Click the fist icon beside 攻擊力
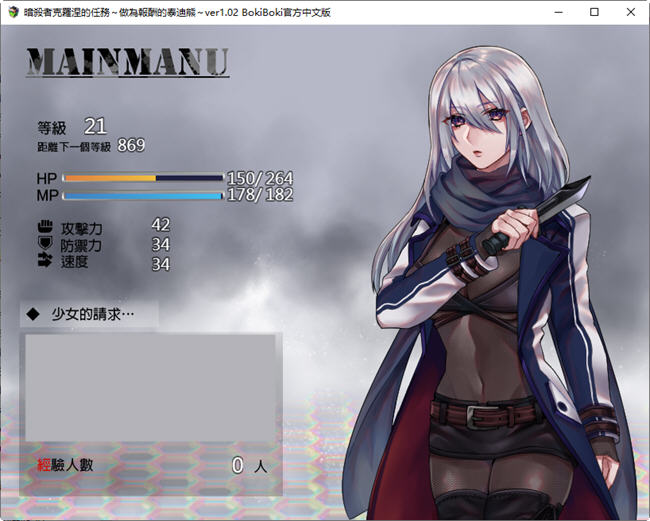The height and width of the screenshot is (521, 650). (43, 227)
